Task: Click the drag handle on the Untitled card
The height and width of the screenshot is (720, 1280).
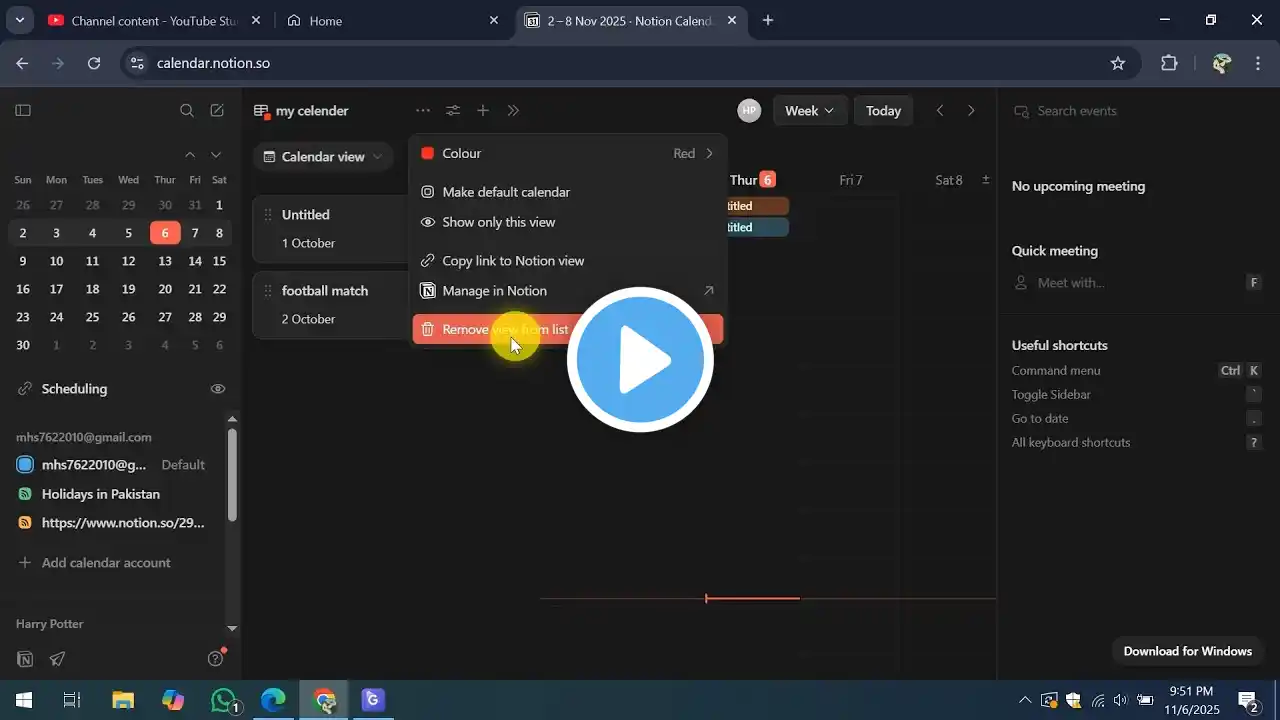Action: coord(268,215)
